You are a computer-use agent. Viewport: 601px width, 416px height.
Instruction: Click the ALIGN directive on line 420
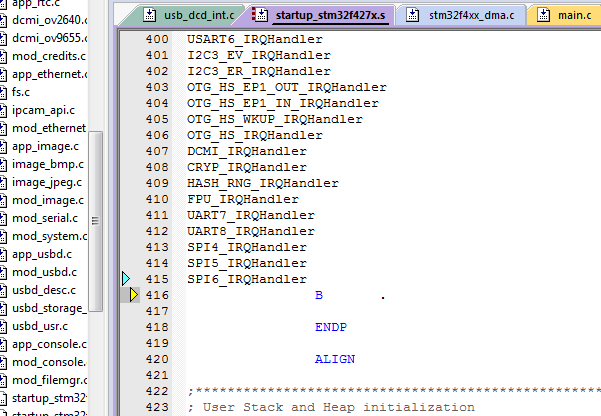(x=335, y=359)
